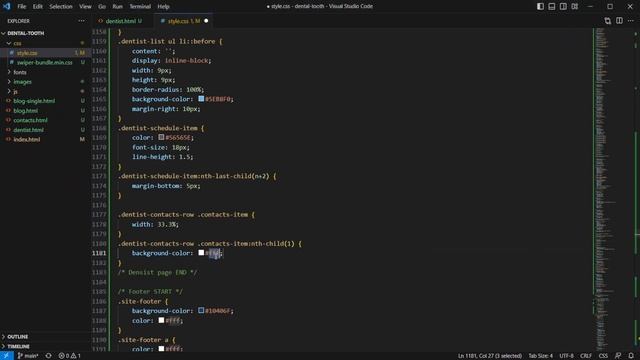Expand the fonts folder

tap(20, 72)
